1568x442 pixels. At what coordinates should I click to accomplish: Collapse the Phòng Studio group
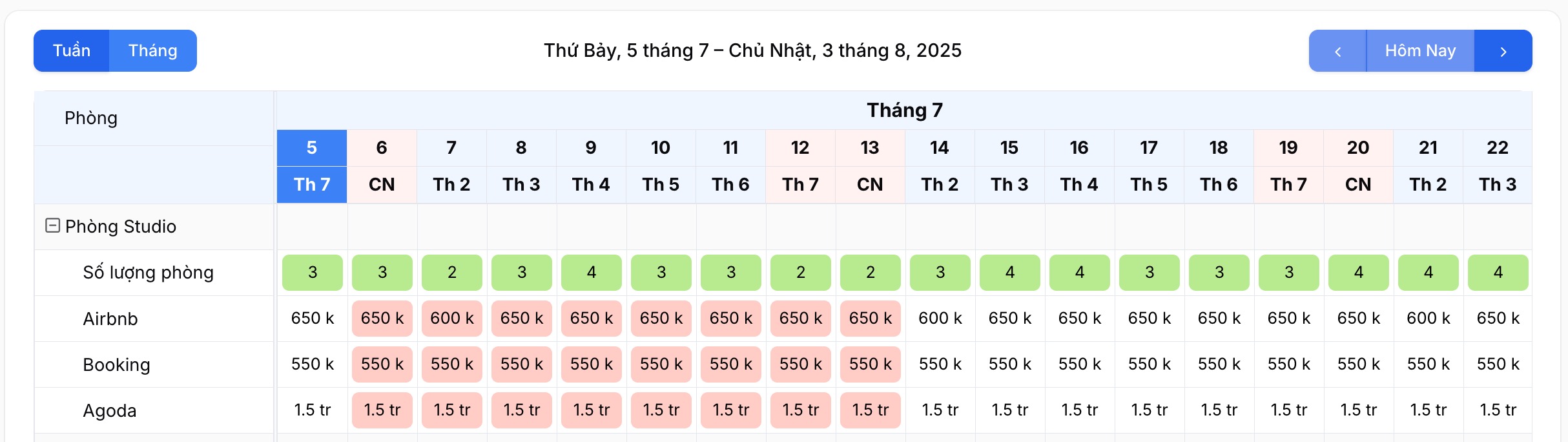(53, 226)
